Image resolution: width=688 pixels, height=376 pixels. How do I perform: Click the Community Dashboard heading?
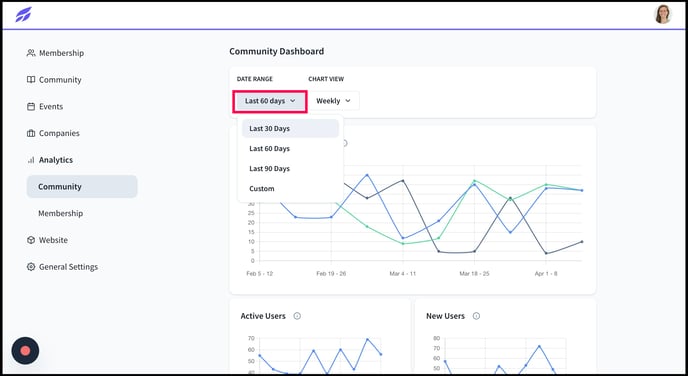click(276, 51)
